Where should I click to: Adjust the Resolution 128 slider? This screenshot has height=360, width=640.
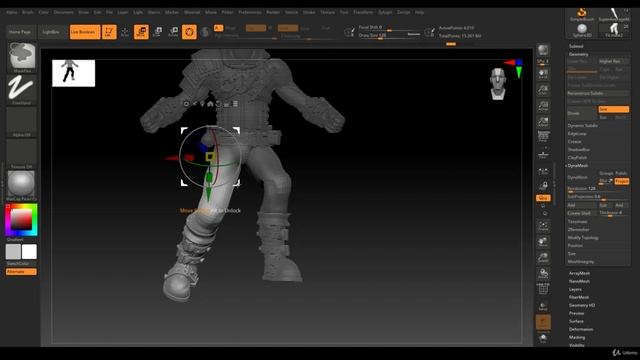point(598,189)
